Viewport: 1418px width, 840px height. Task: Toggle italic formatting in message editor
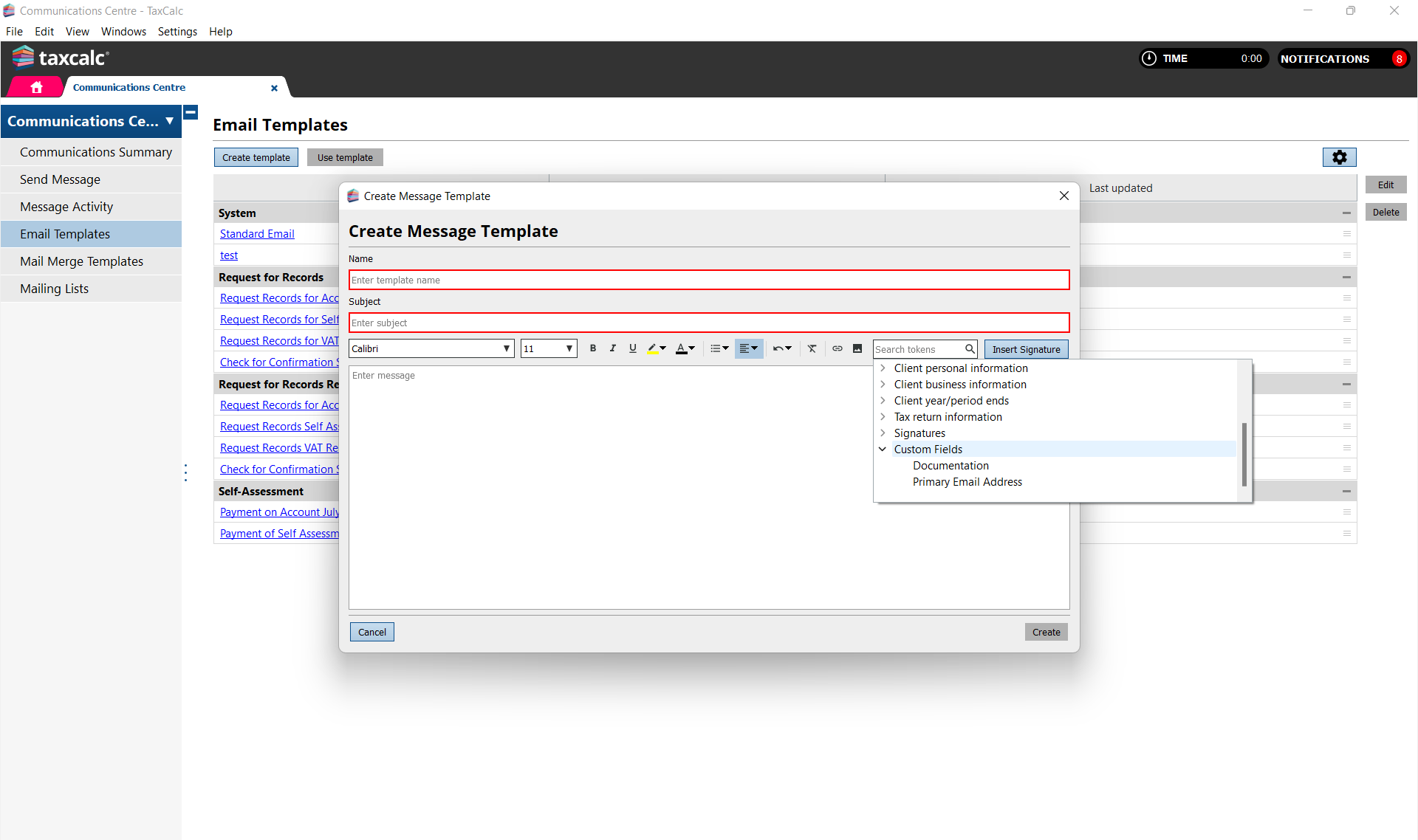click(612, 348)
